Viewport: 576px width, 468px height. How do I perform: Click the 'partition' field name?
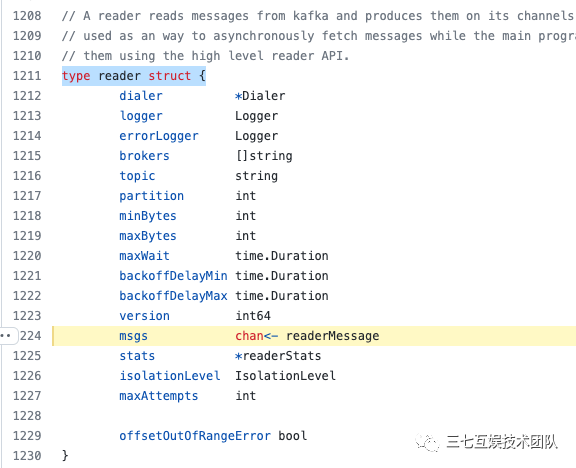[151, 196]
